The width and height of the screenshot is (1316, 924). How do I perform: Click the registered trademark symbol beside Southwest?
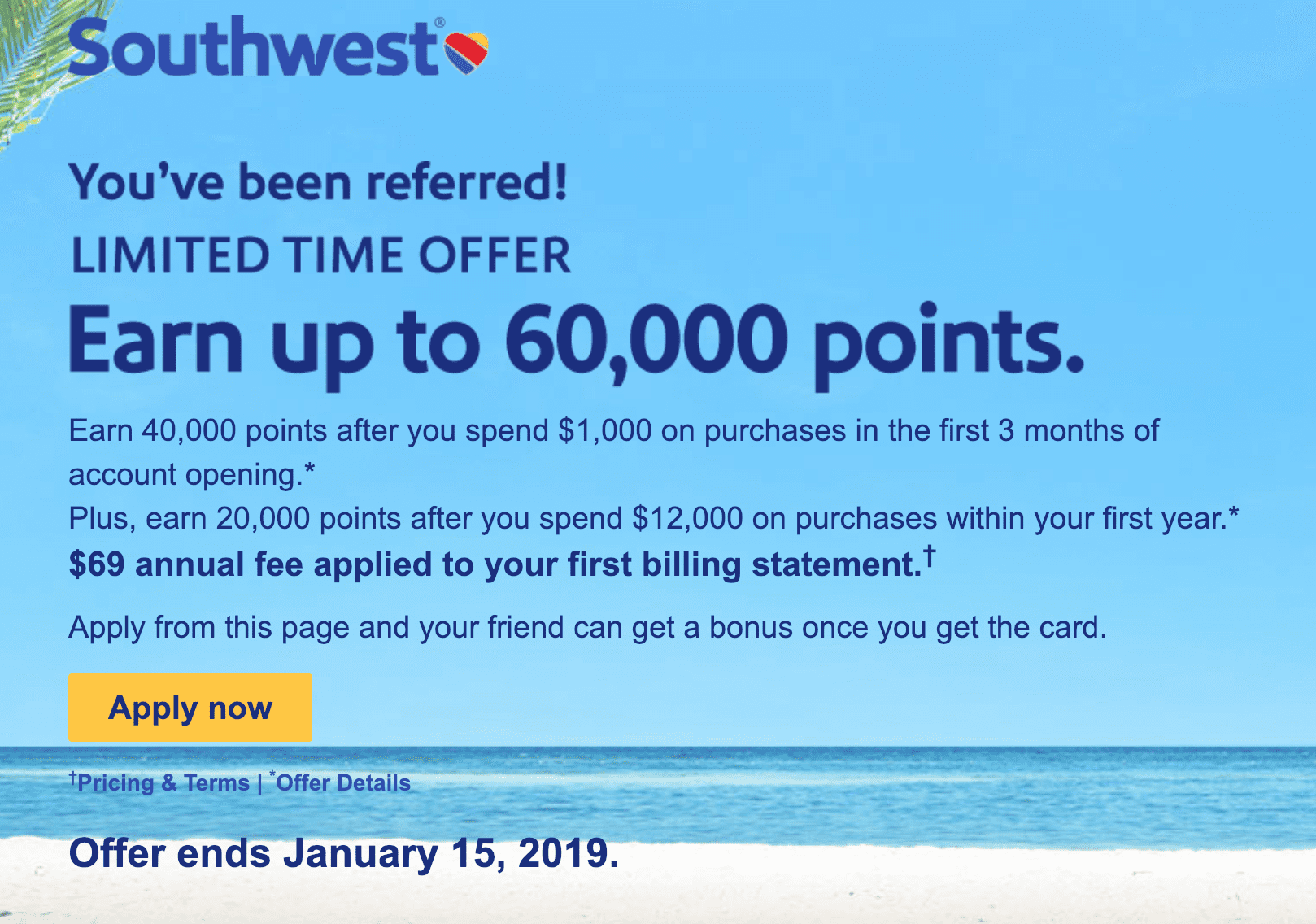(440, 23)
